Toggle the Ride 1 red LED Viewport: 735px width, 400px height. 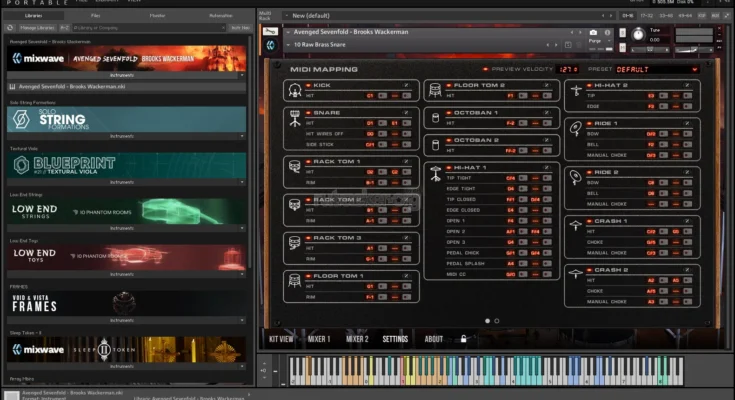coord(589,123)
